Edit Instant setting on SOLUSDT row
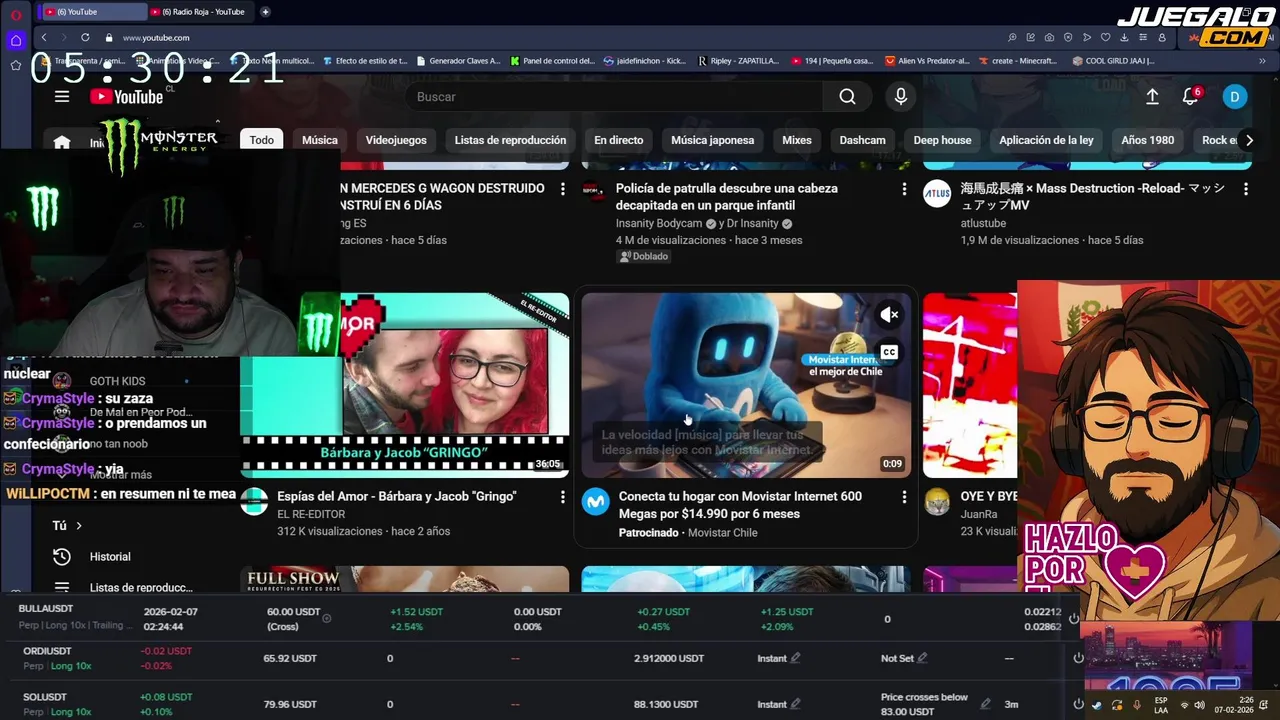This screenshot has height=720, width=1280. tap(796, 704)
